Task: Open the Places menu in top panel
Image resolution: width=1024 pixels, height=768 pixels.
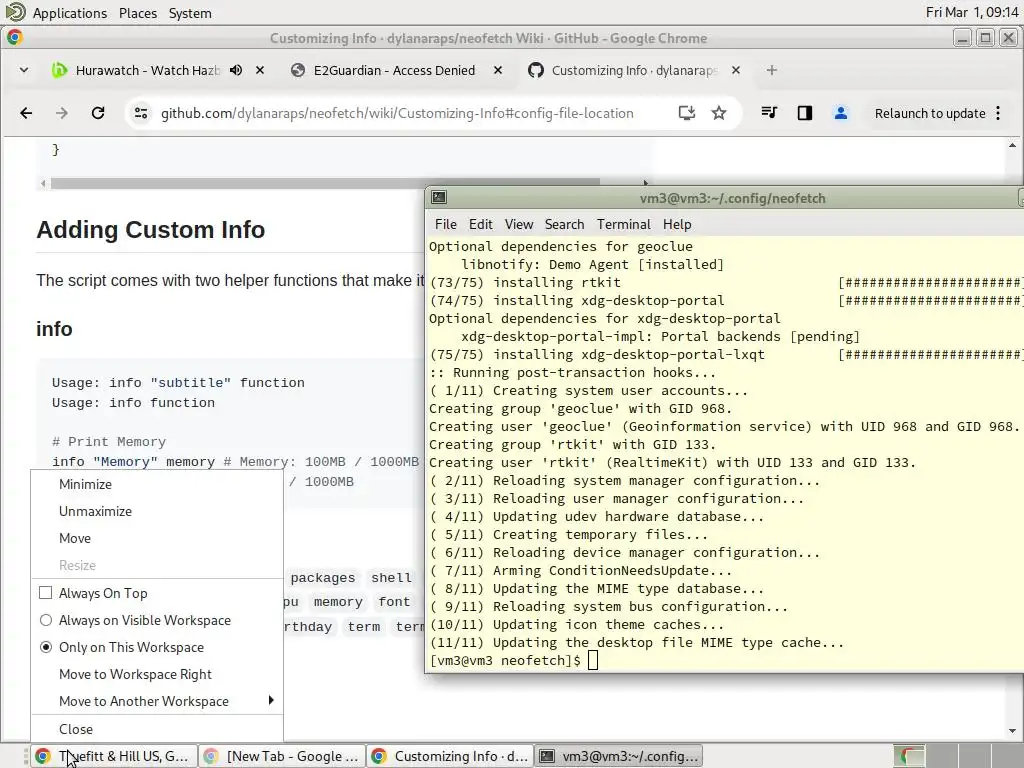Action: (138, 13)
